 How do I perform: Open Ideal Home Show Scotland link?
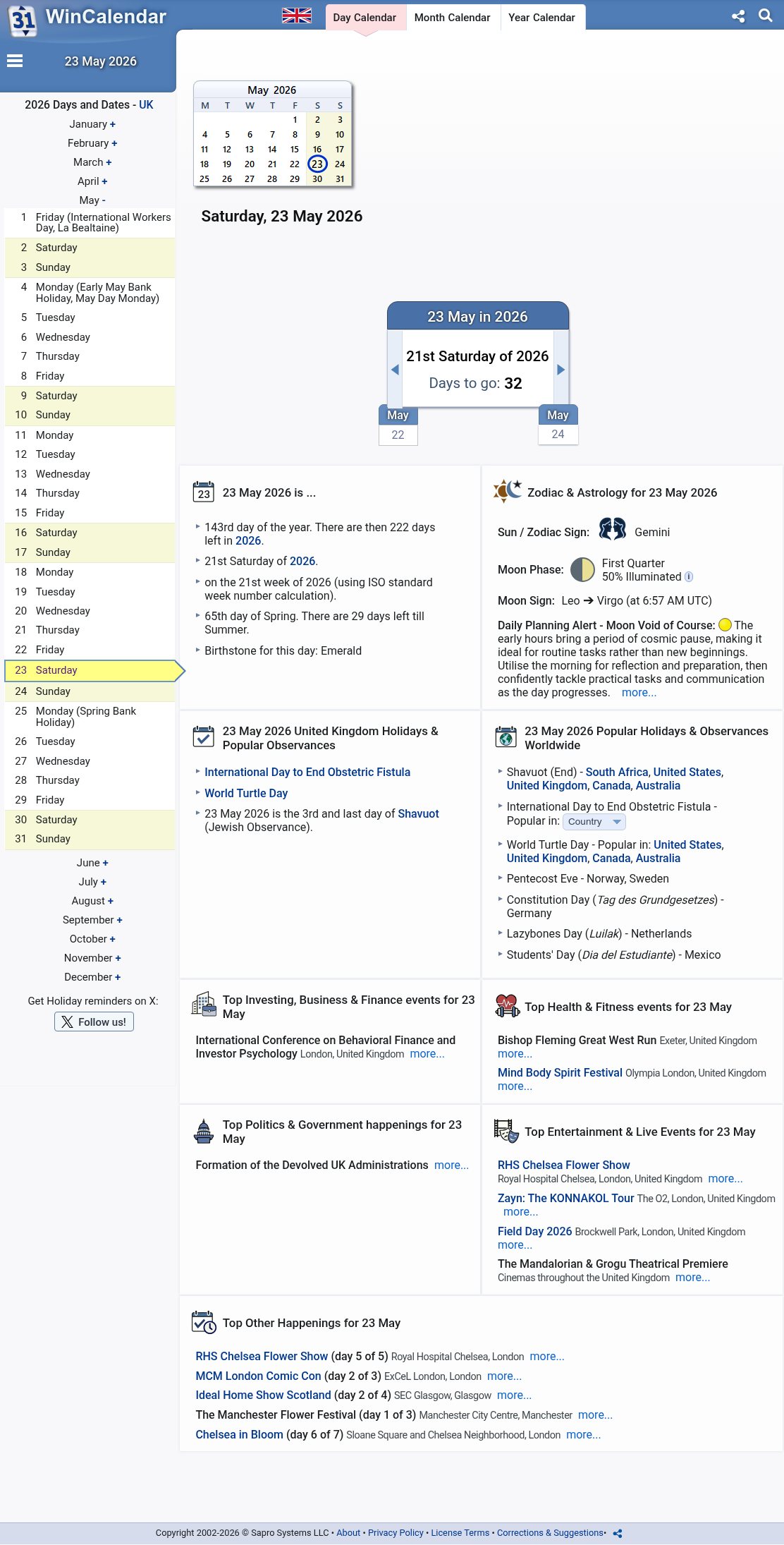tap(263, 1395)
